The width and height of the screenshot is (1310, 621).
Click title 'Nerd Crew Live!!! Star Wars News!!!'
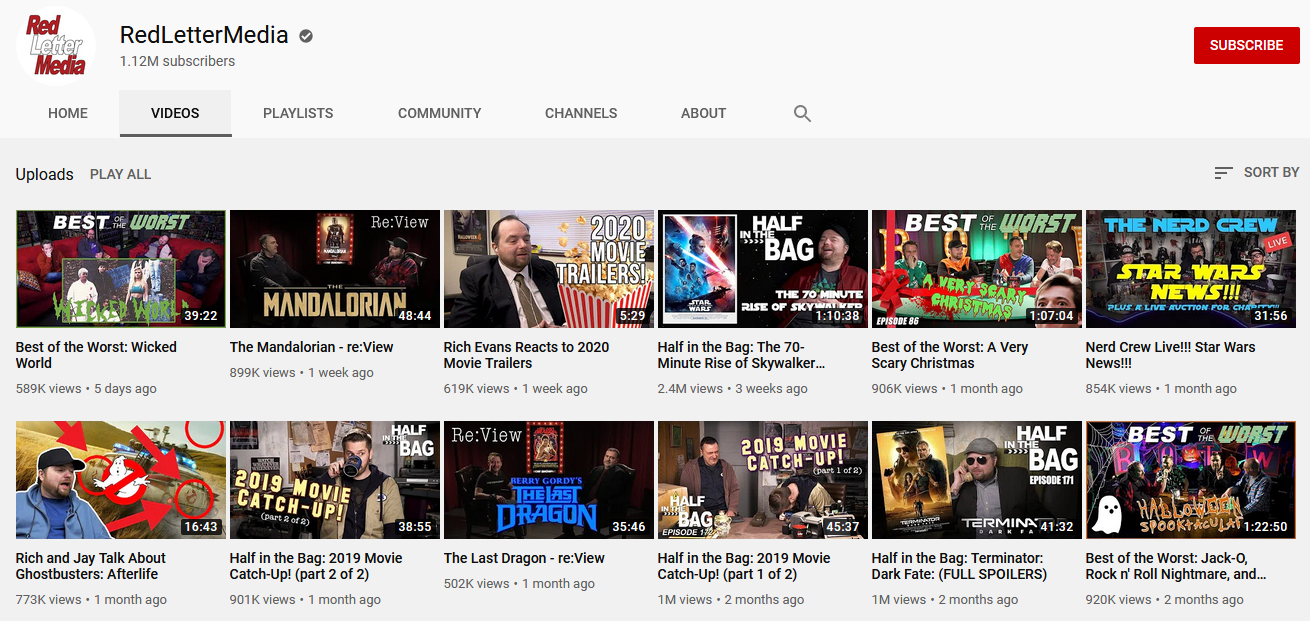(x=1171, y=355)
